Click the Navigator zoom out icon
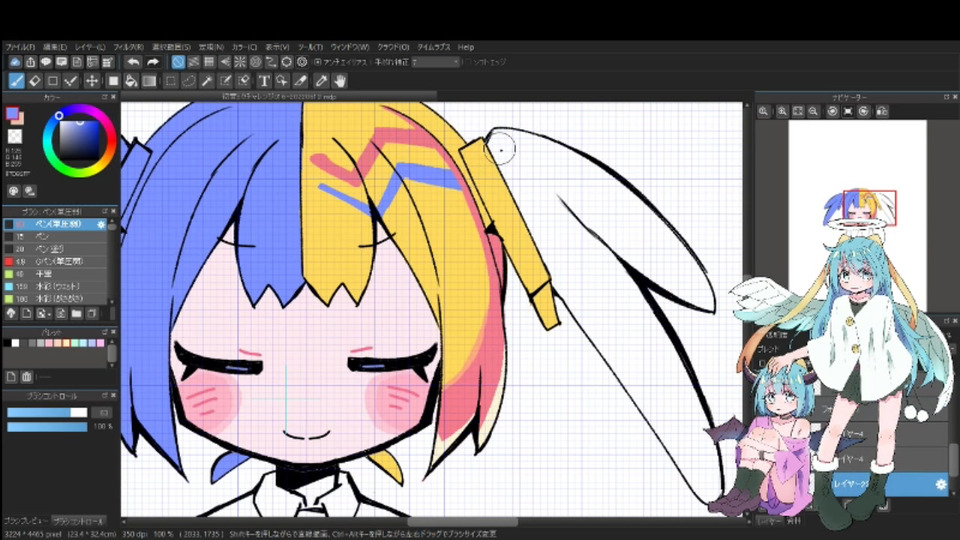This screenshot has height=540, width=960. pyautogui.click(x=813, y=111)
